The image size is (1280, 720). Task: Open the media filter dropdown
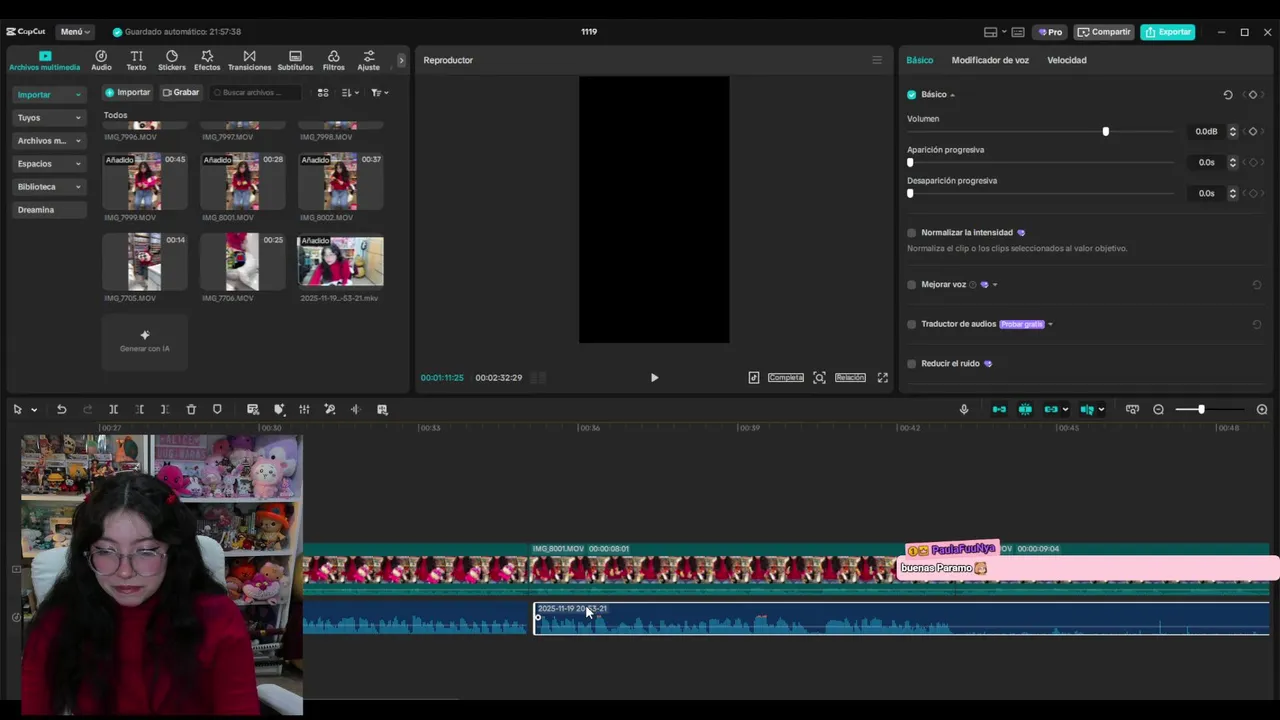click(379, 92)
